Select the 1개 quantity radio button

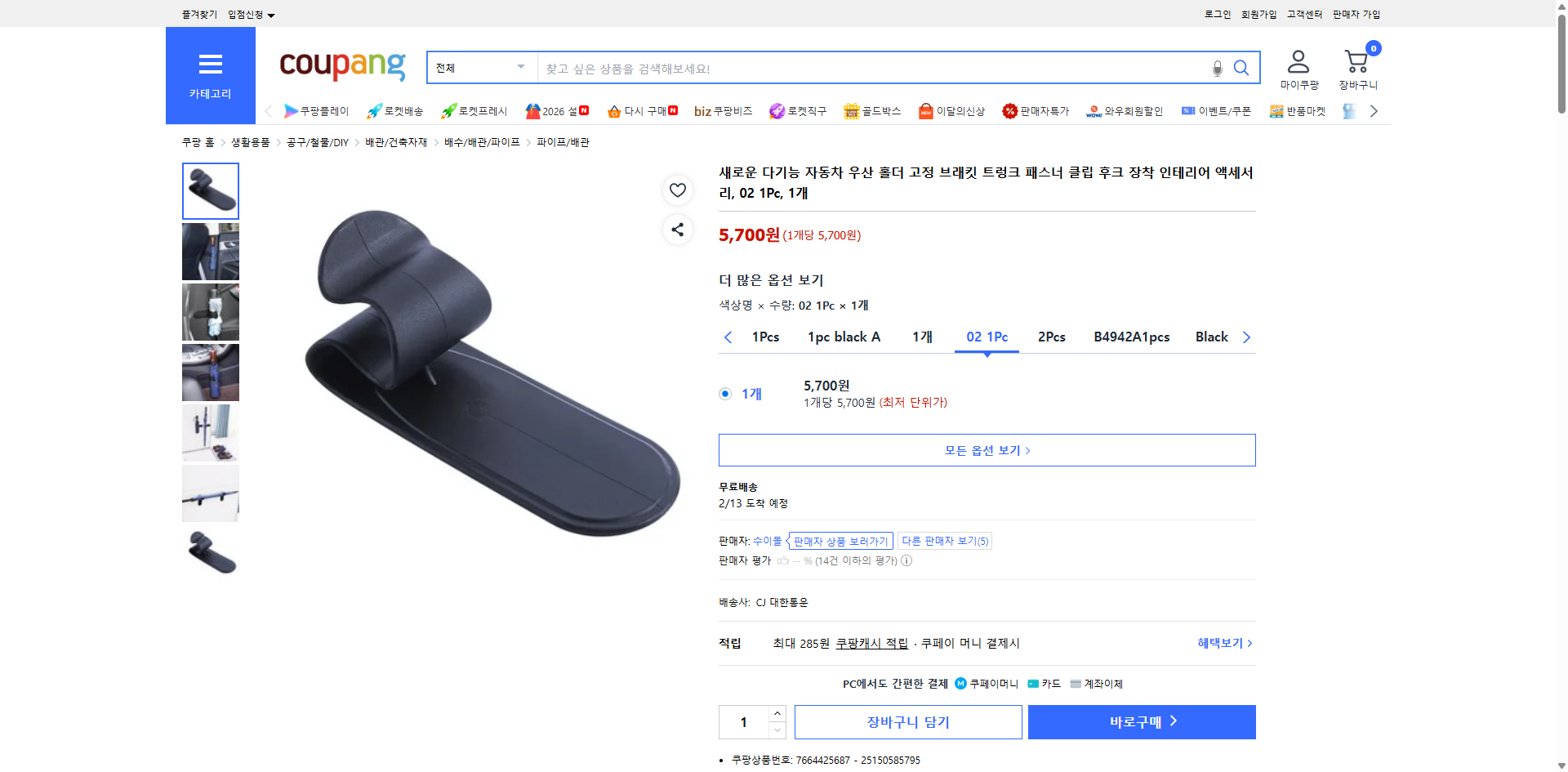point(725,394)
